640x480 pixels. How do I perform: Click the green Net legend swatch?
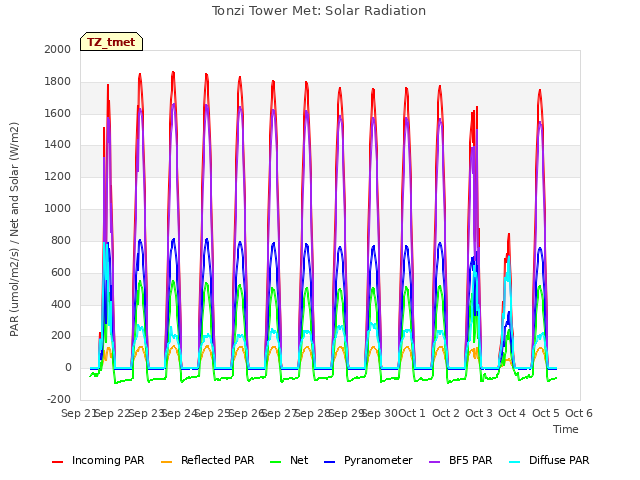tap(276, 462)
